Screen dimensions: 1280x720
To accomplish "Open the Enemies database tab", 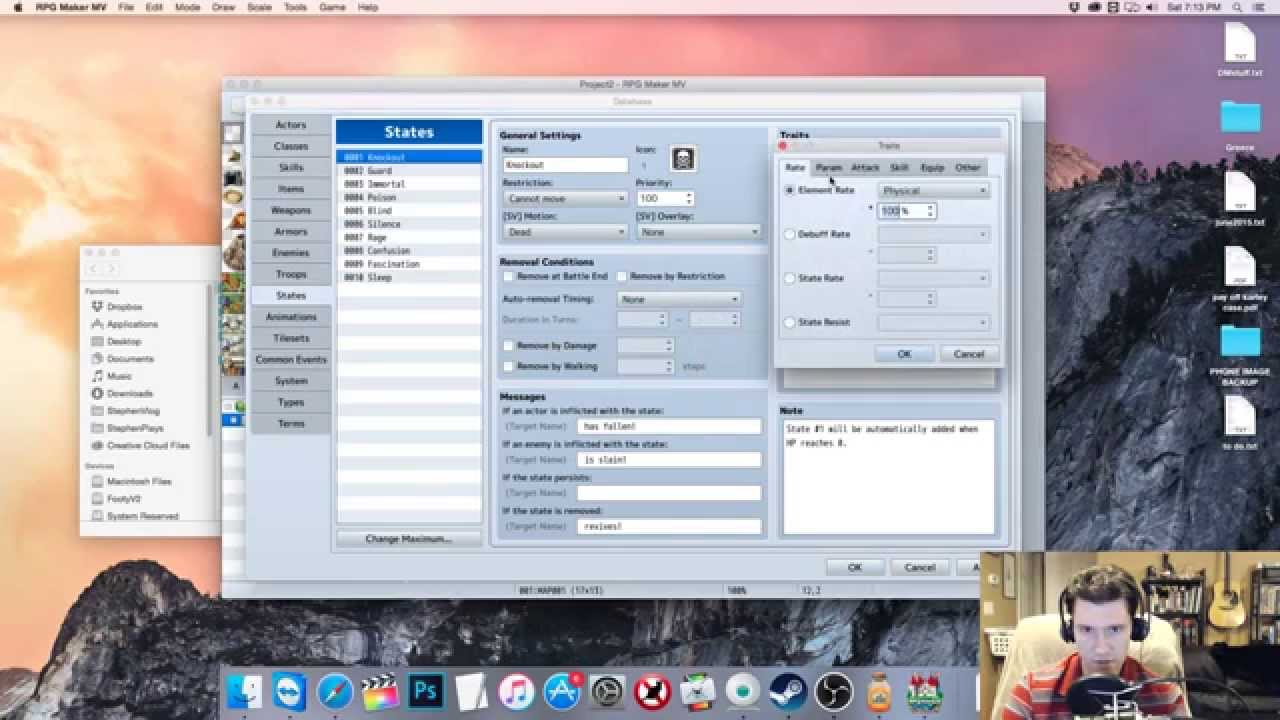I will (291, 253).
